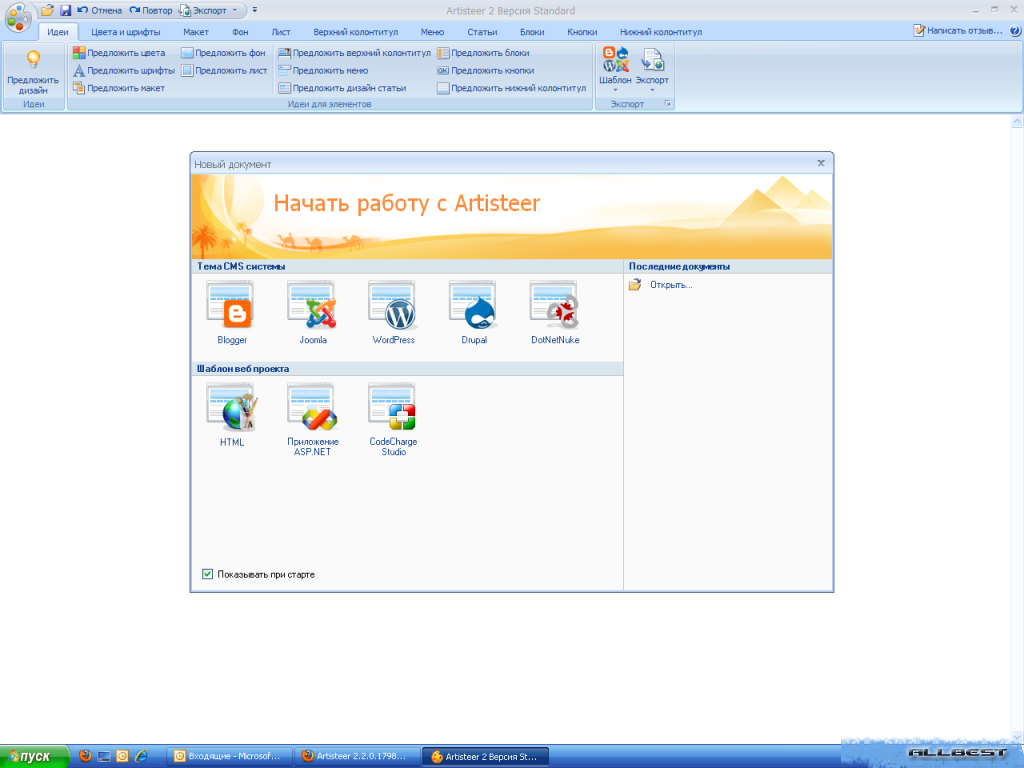Screen dimensions: 1024x768
Task: Click the open folder icon in quick access toolbar
Action: 47,10
